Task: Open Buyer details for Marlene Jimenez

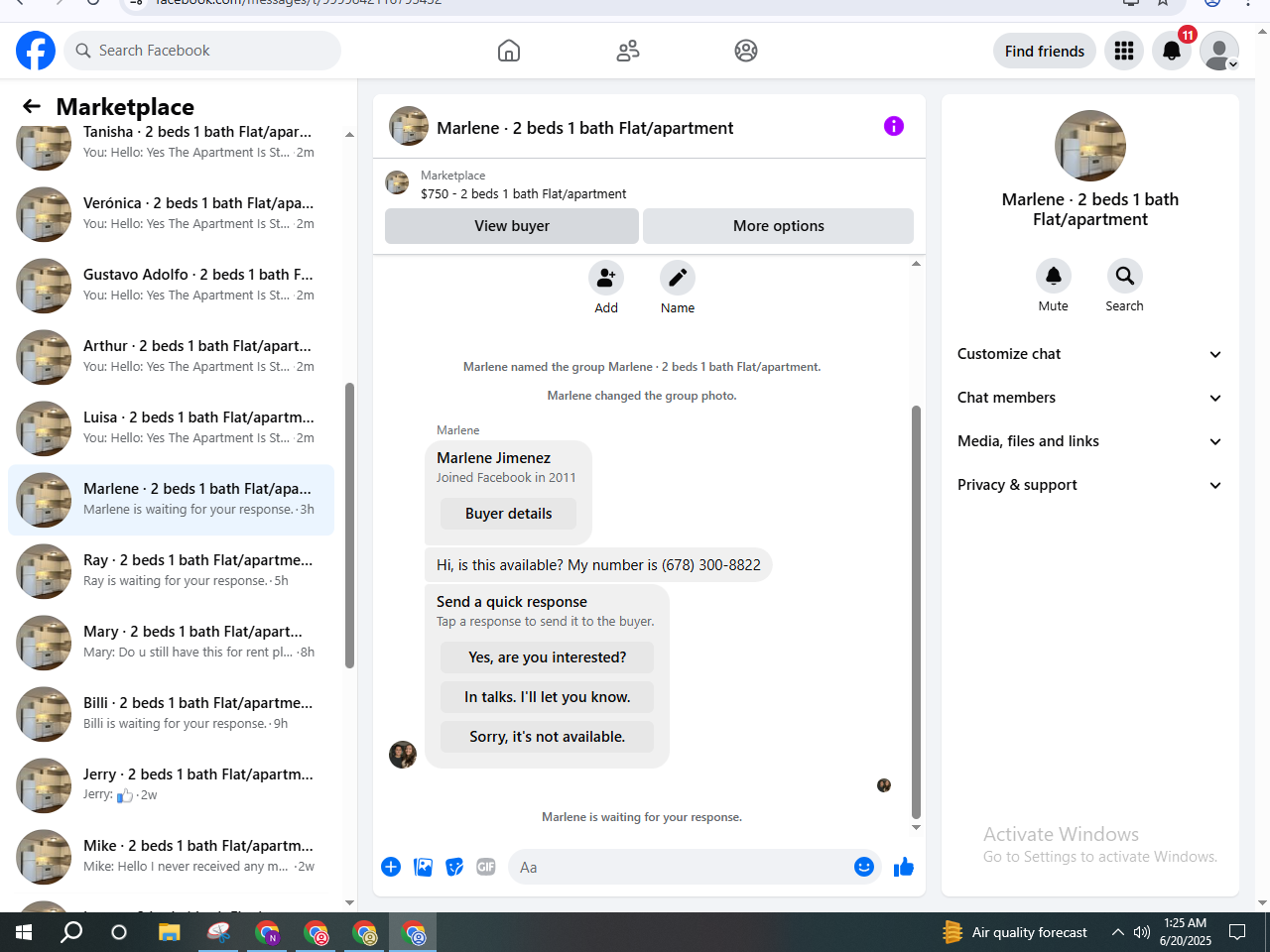Action: (509, 514)
